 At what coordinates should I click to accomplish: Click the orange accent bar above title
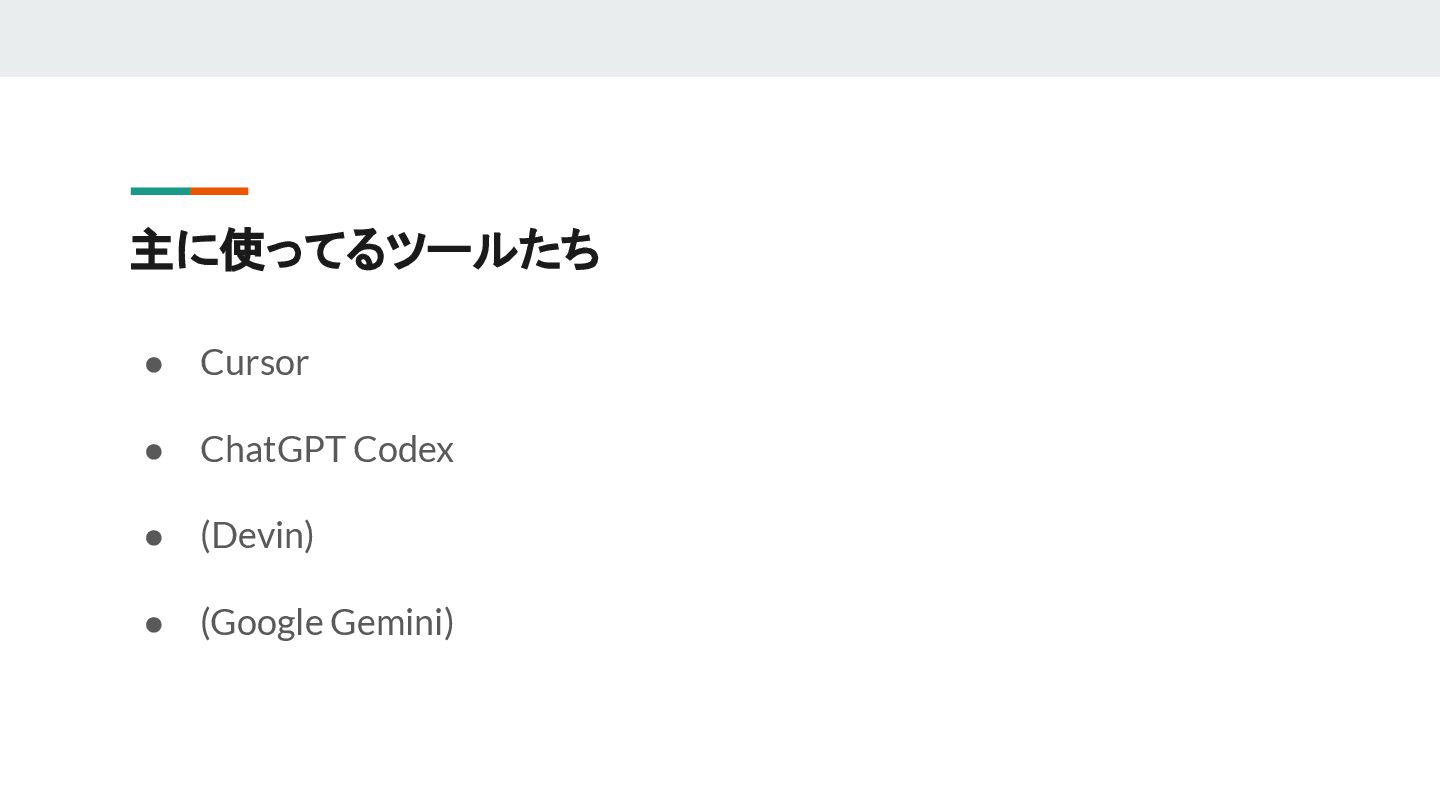219,191
